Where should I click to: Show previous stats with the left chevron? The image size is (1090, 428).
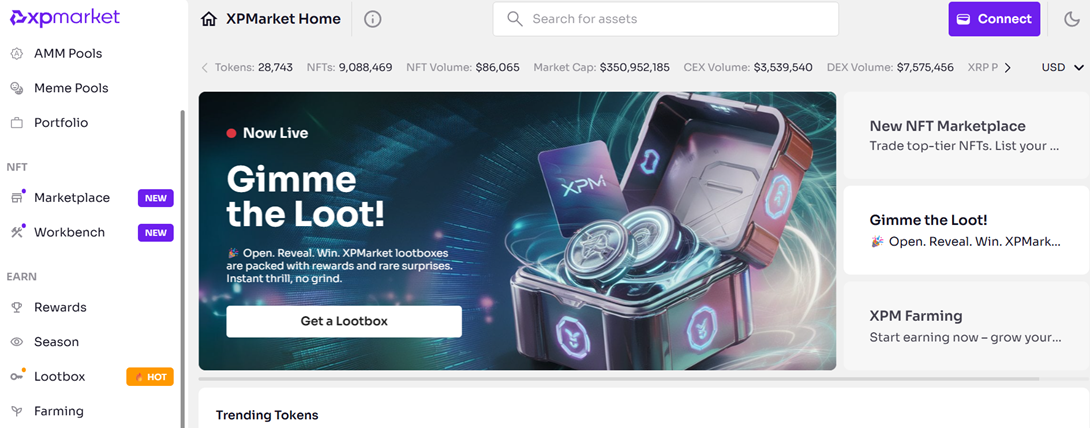pyautogui.click(x=204, y=67)
